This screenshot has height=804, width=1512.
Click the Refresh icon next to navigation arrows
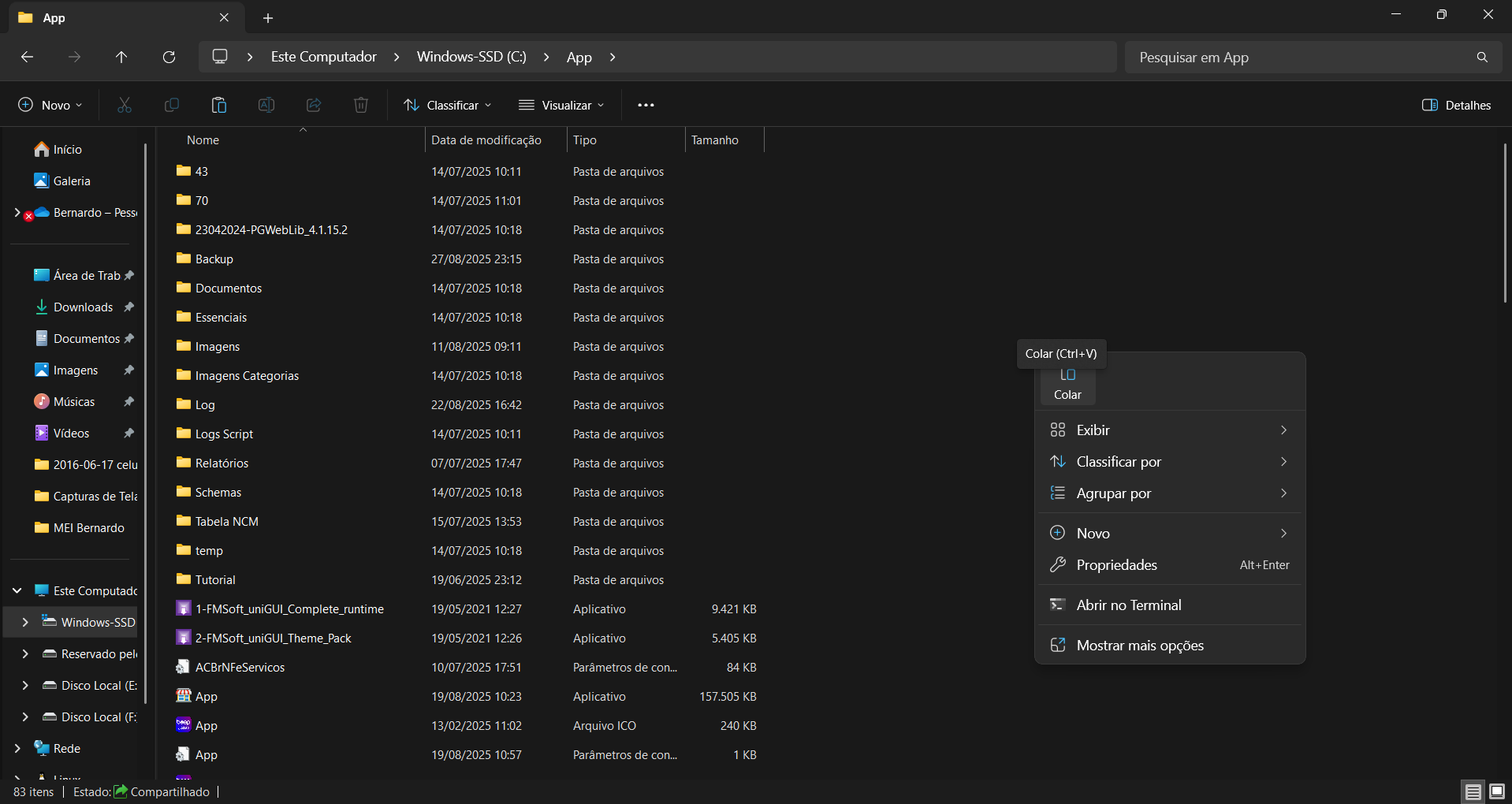(169, 57)
